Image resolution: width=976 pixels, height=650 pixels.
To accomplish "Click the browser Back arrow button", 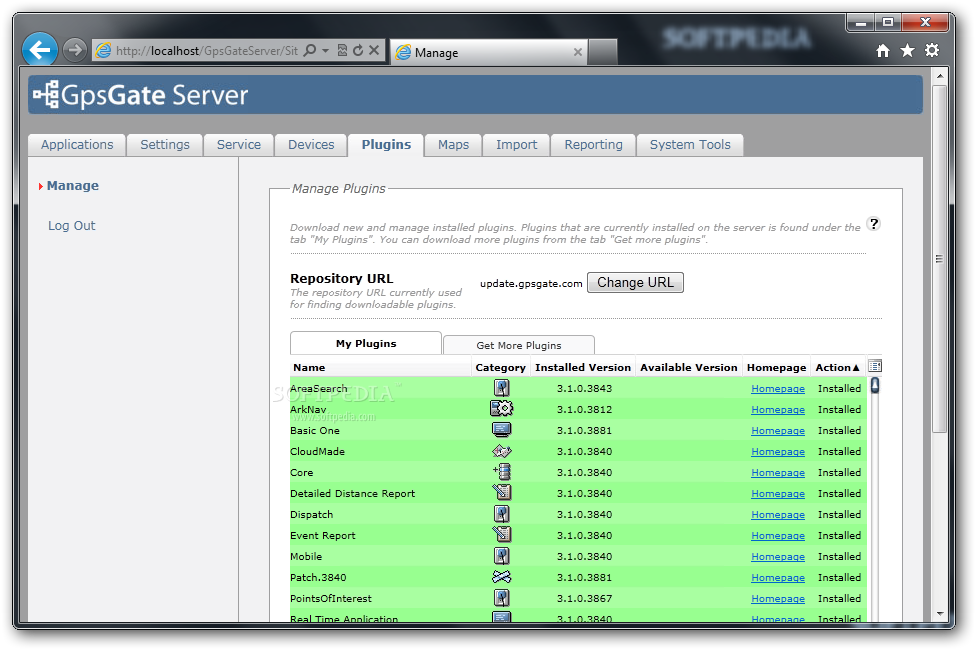I will 40,50.
